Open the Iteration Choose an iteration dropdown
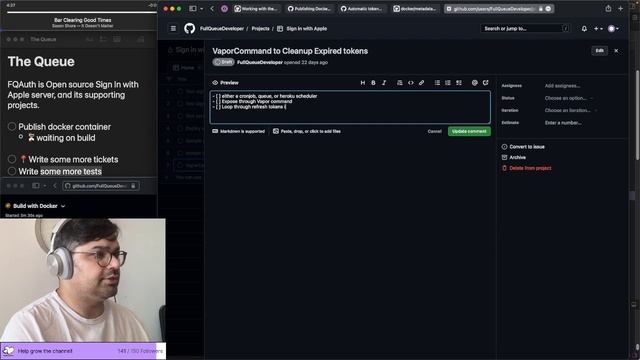This screenshot has width=640, height=360. click(570, 110)
